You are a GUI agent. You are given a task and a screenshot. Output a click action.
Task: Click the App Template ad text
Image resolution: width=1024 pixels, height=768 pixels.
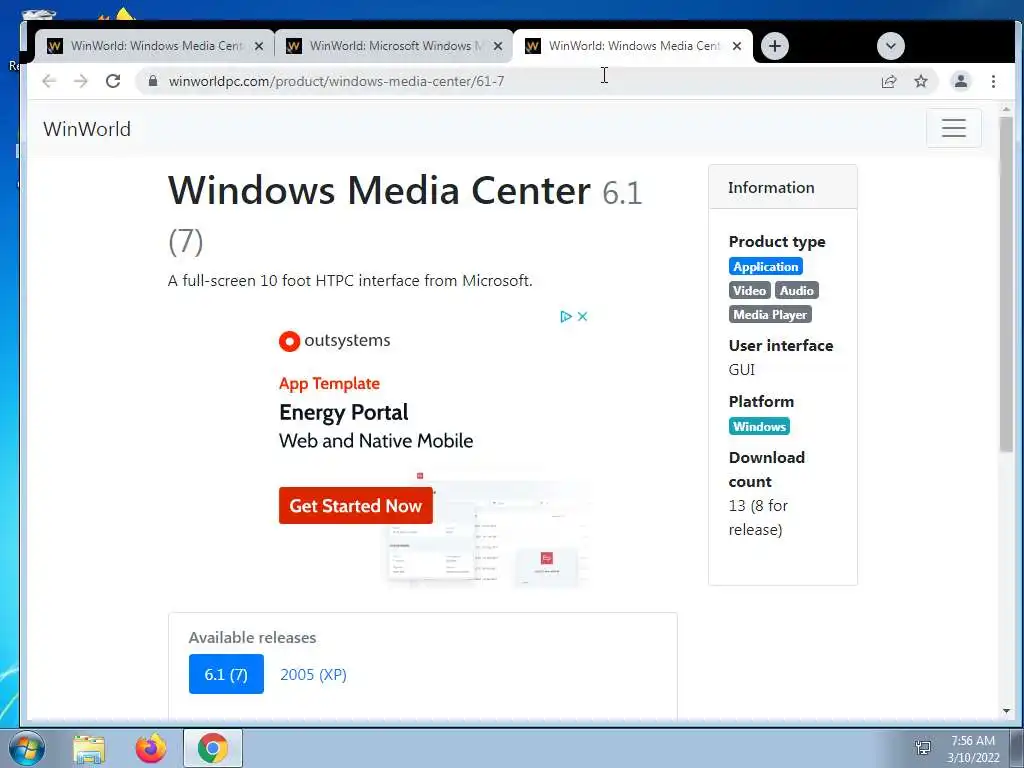click(x=329, y=383)
